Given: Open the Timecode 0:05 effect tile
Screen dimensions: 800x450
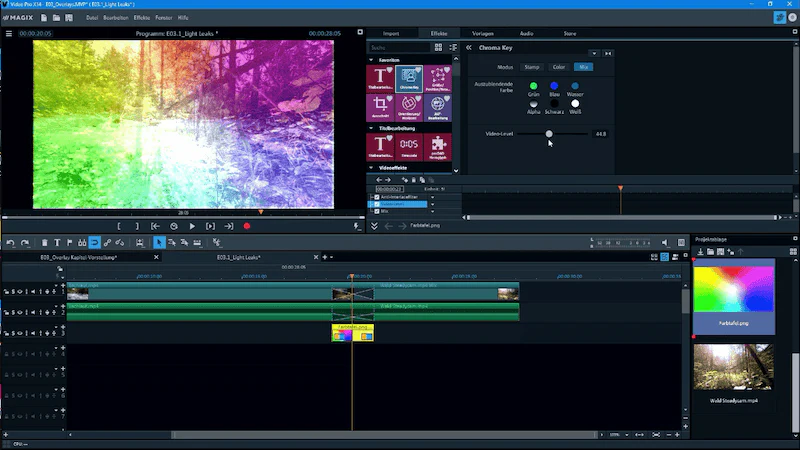Looking at the screenshot, I should pos(409,147).
